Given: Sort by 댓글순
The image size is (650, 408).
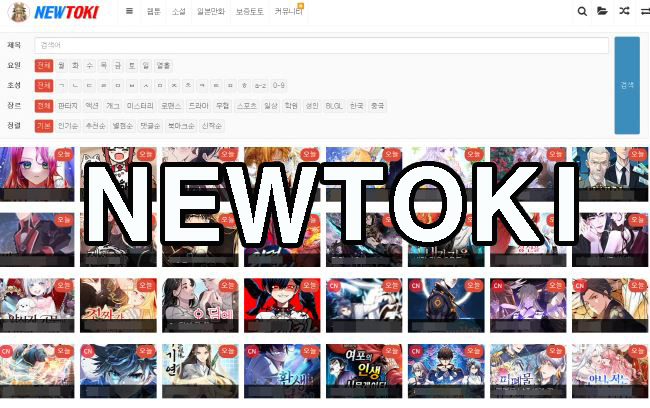Looking at the screenshot, I should (150, 126).
